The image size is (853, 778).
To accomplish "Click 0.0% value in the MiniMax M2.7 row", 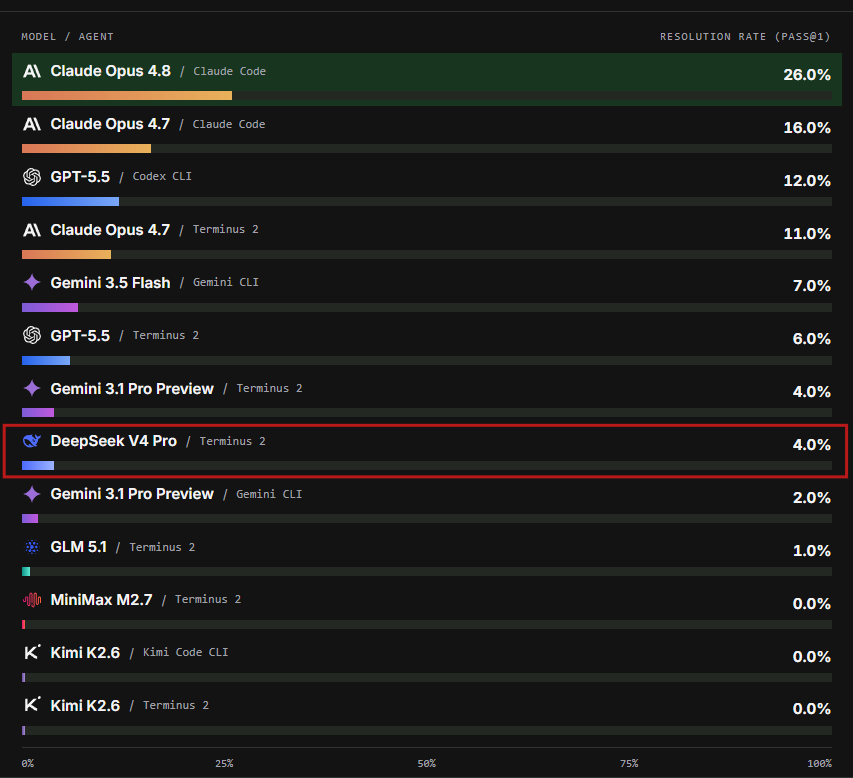I will point(812,604).
